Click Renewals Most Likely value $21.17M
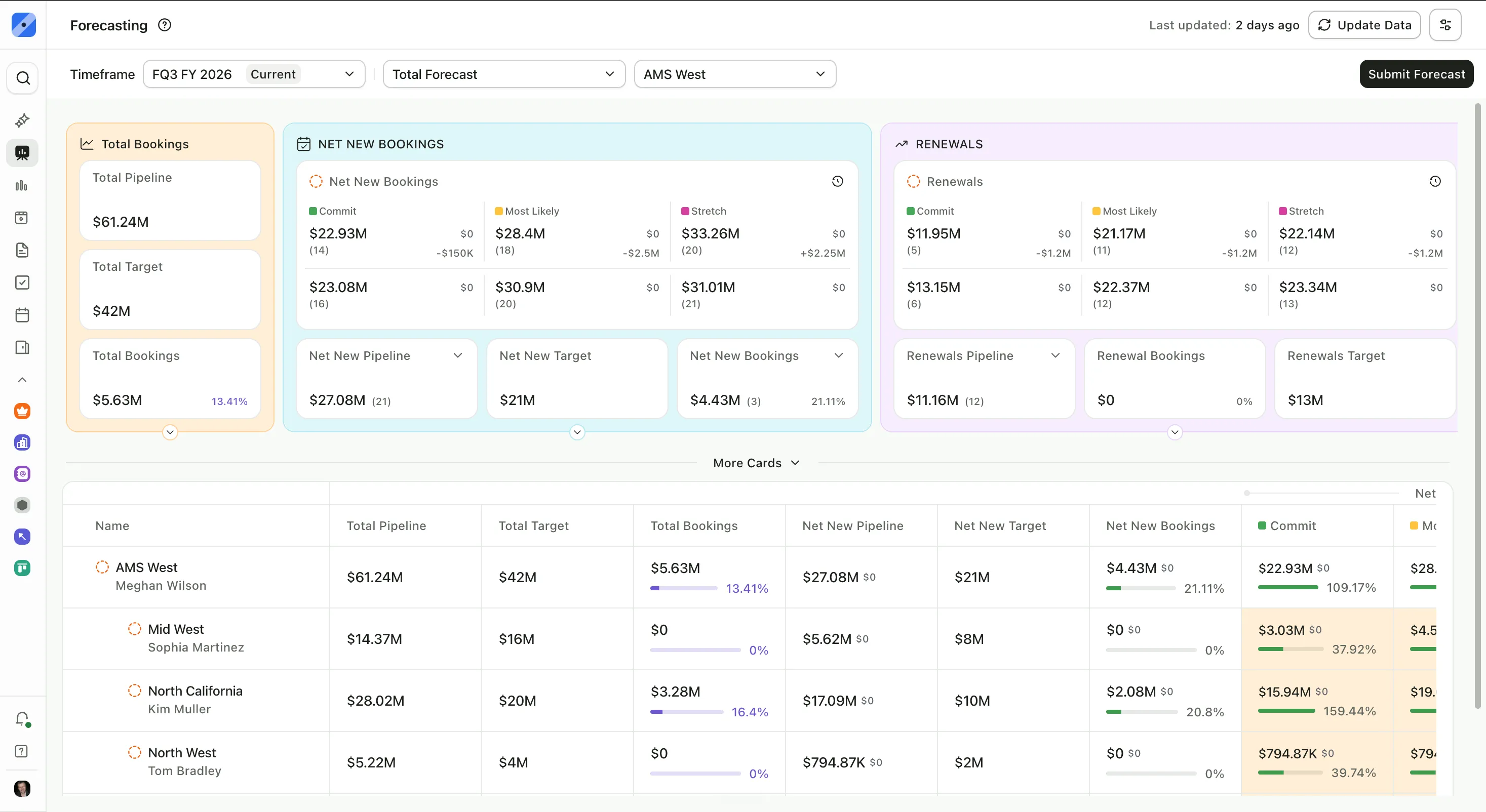This screenshot has width=1486, height=812. [1119, 233]
